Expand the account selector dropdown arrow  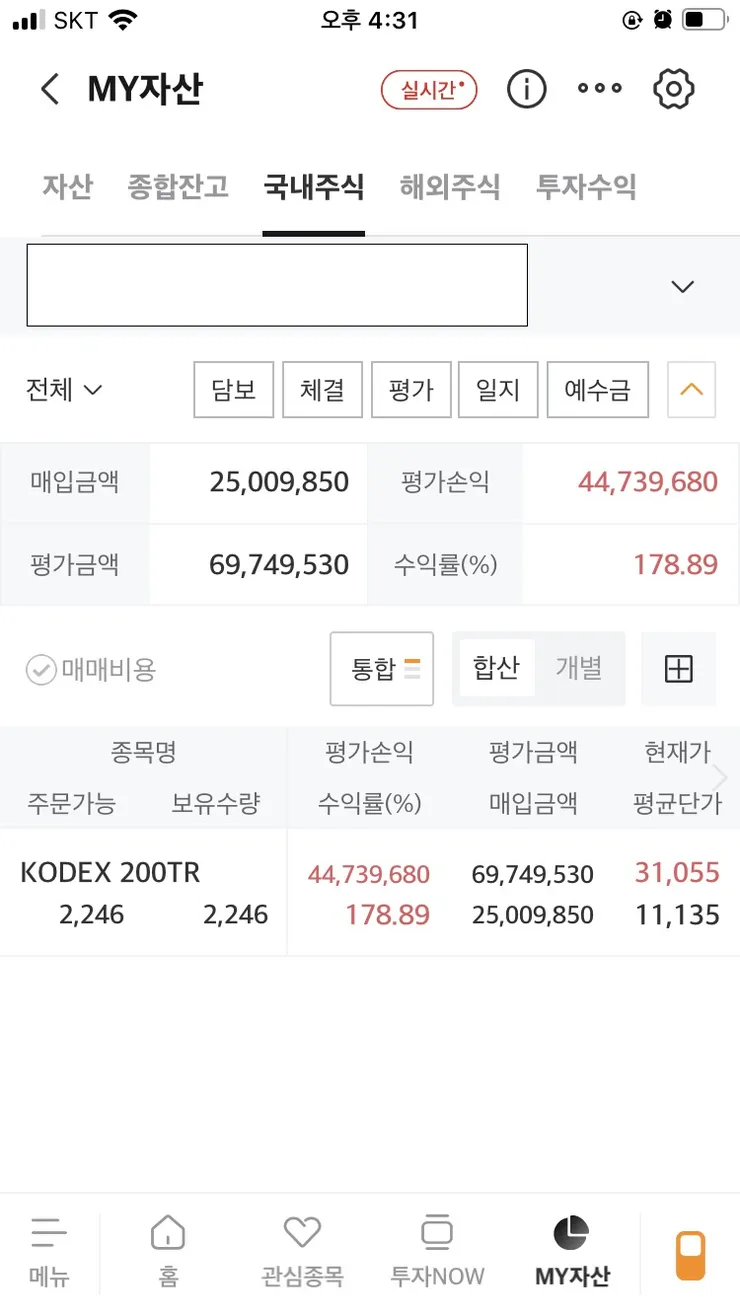683,287
